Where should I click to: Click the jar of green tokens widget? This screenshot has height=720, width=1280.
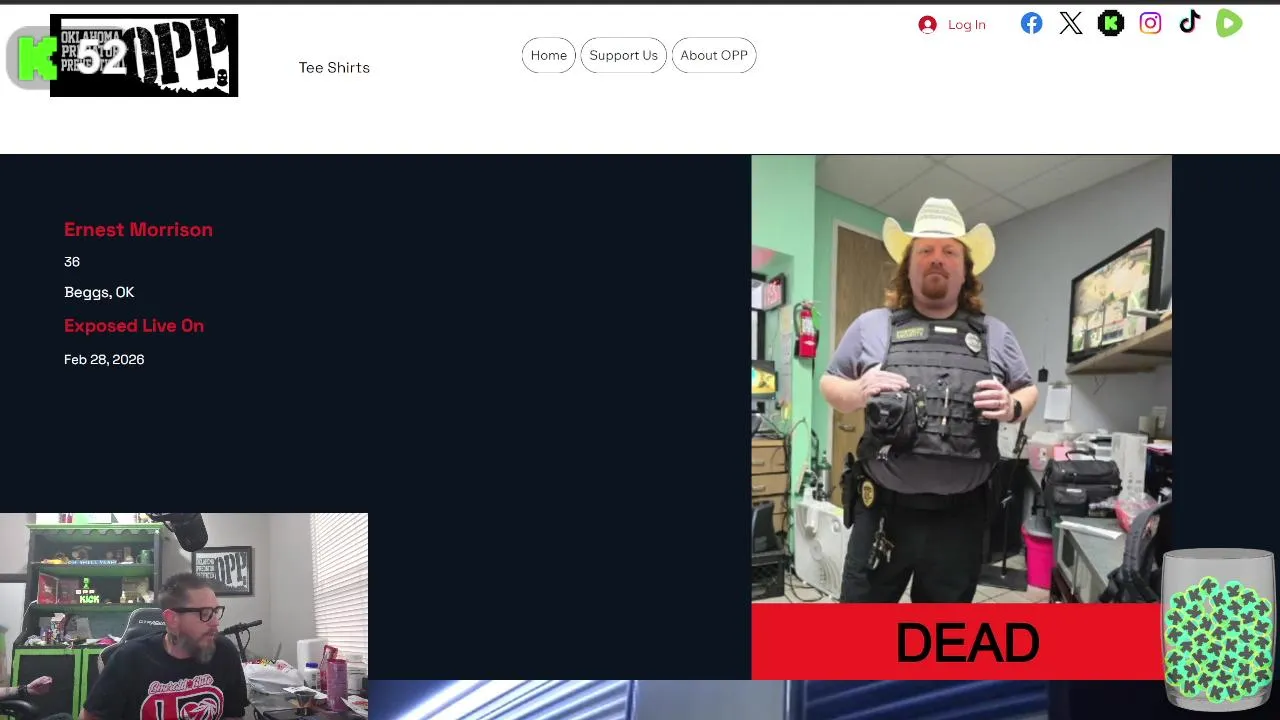coord(1218,628)
